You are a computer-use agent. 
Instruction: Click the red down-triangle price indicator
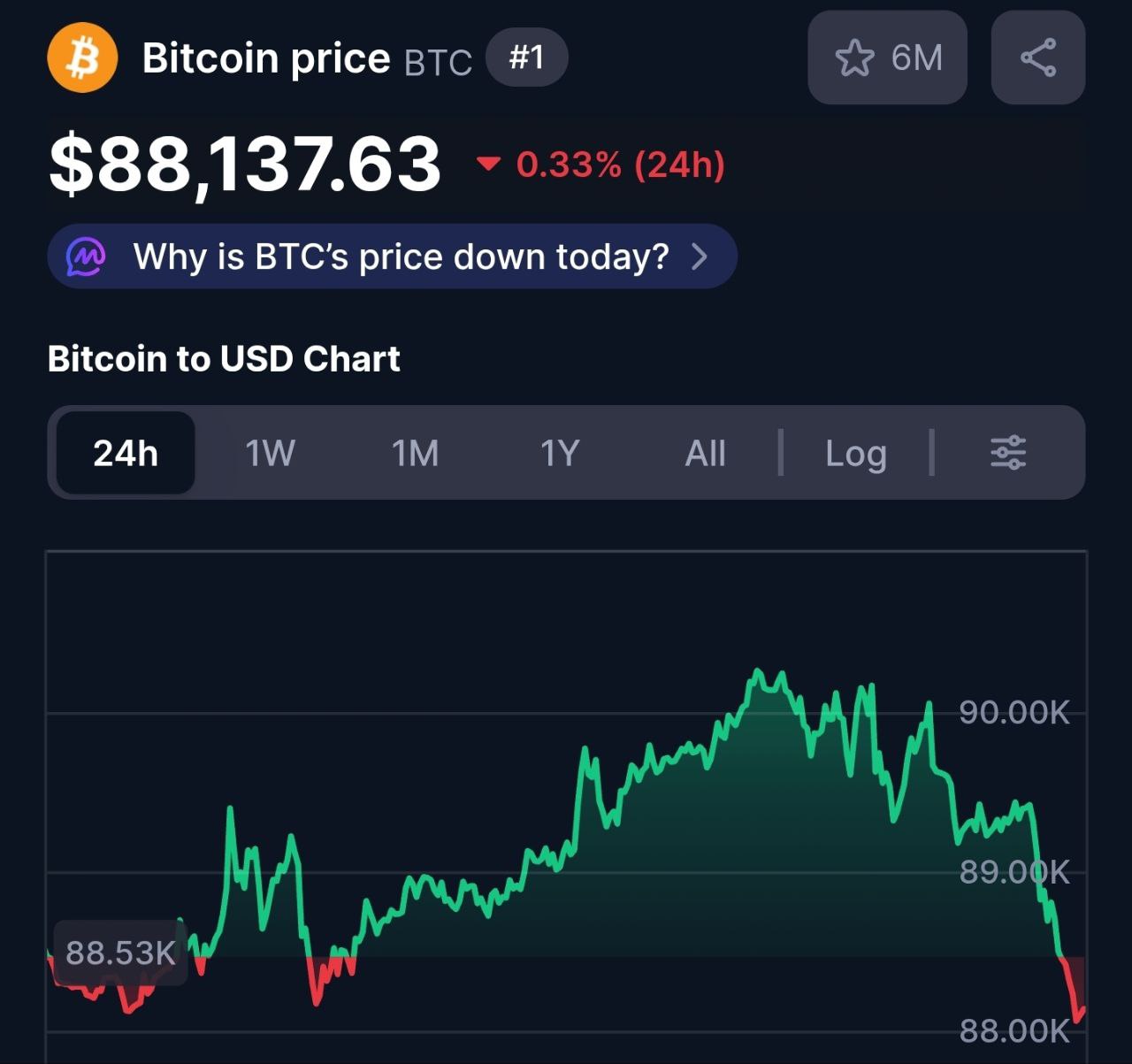pyautogui.click(x=488, y=164)
